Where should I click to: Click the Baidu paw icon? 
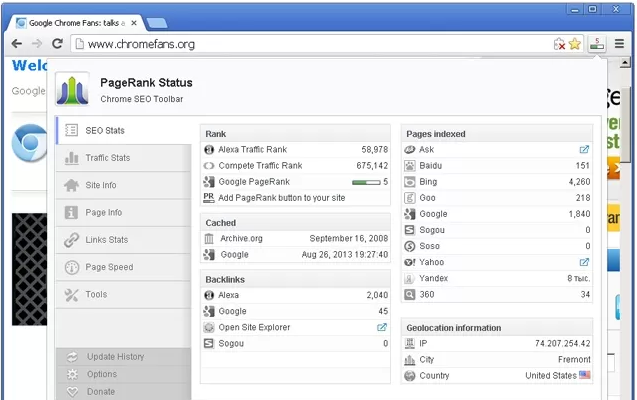click(x=410, y=166)
